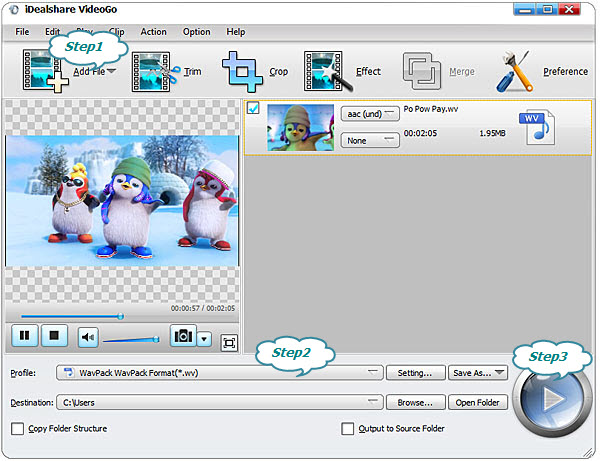Open the Clip menu
Viewport: 600px width, 461px height.
pos(116,32)
